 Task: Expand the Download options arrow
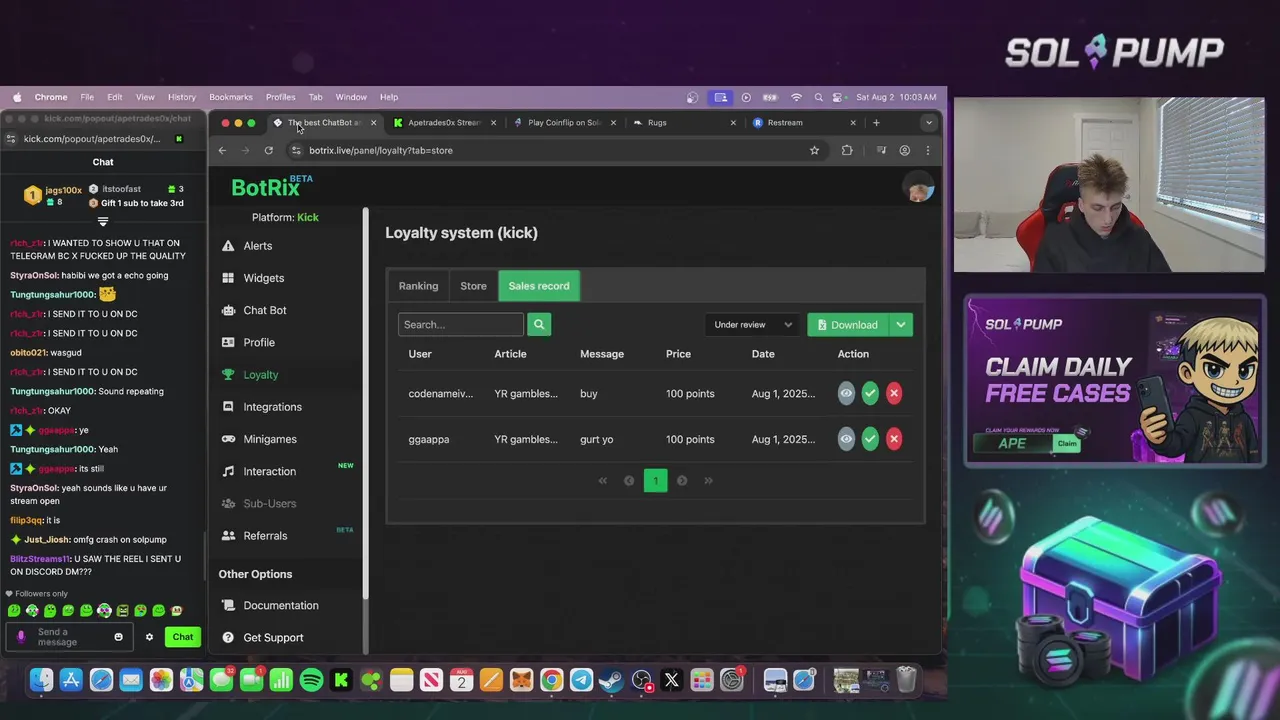(x=901, y=324)
